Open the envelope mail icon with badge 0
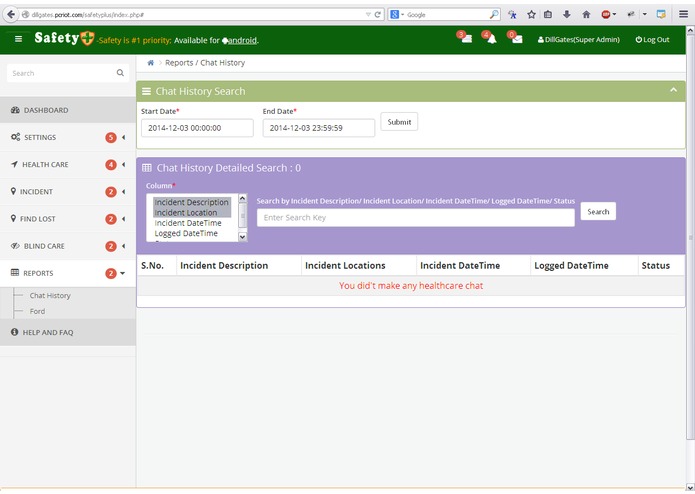Image resolution: width=695 pixels, height=494 pixels. click(515, 38)
